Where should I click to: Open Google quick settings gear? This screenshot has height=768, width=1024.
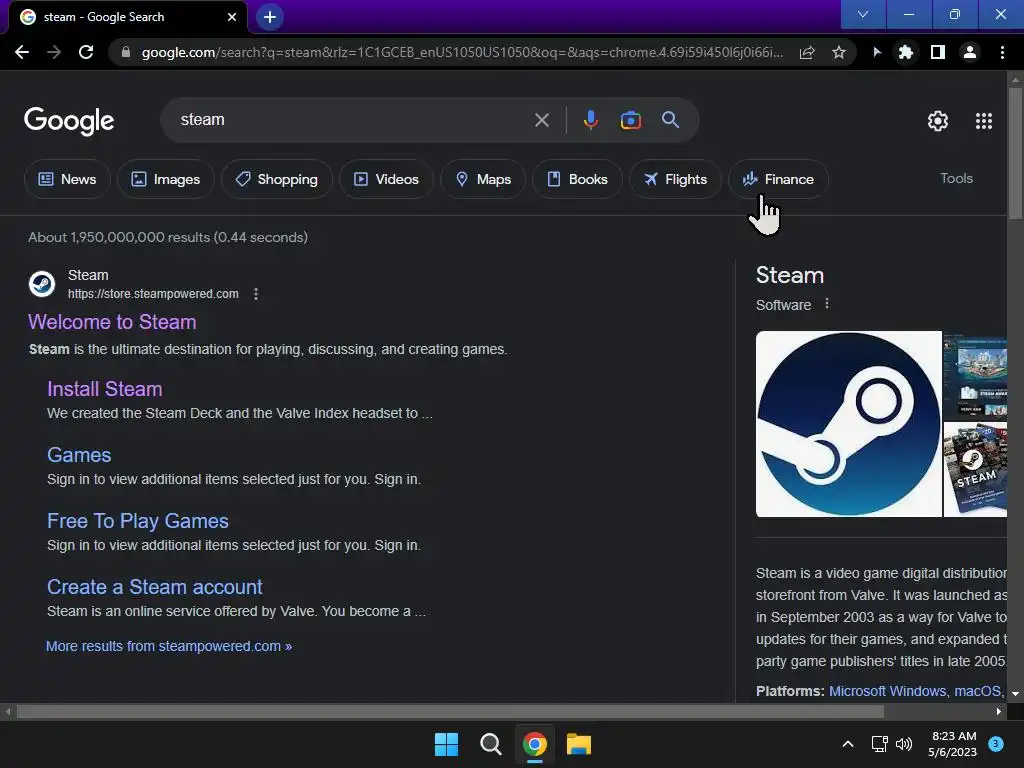(x=938, y=121)
